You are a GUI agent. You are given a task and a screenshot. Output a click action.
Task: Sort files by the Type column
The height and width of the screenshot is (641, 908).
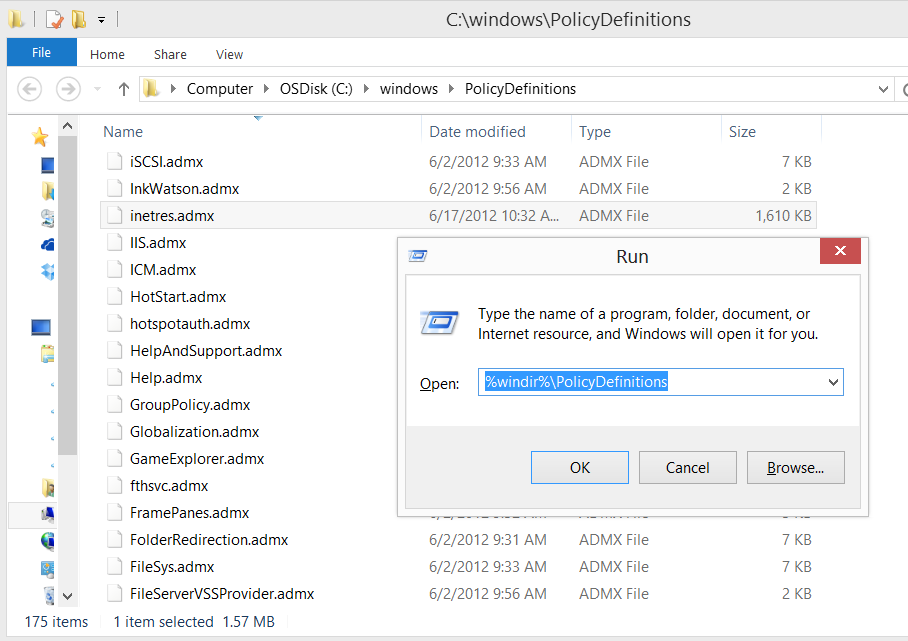point(595,132)
